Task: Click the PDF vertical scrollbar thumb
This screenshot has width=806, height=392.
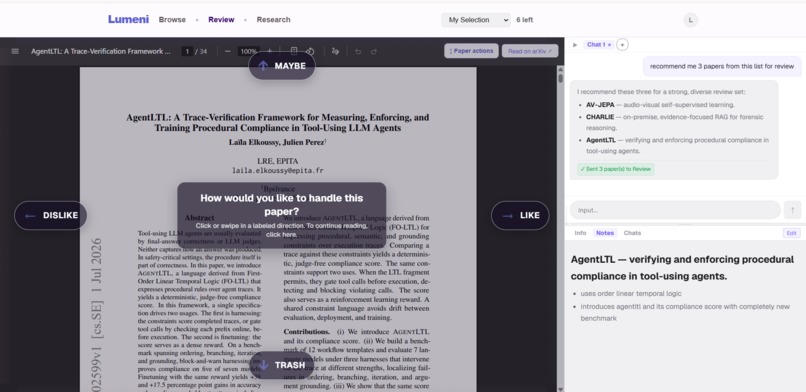Action: [x=560, y=79]
